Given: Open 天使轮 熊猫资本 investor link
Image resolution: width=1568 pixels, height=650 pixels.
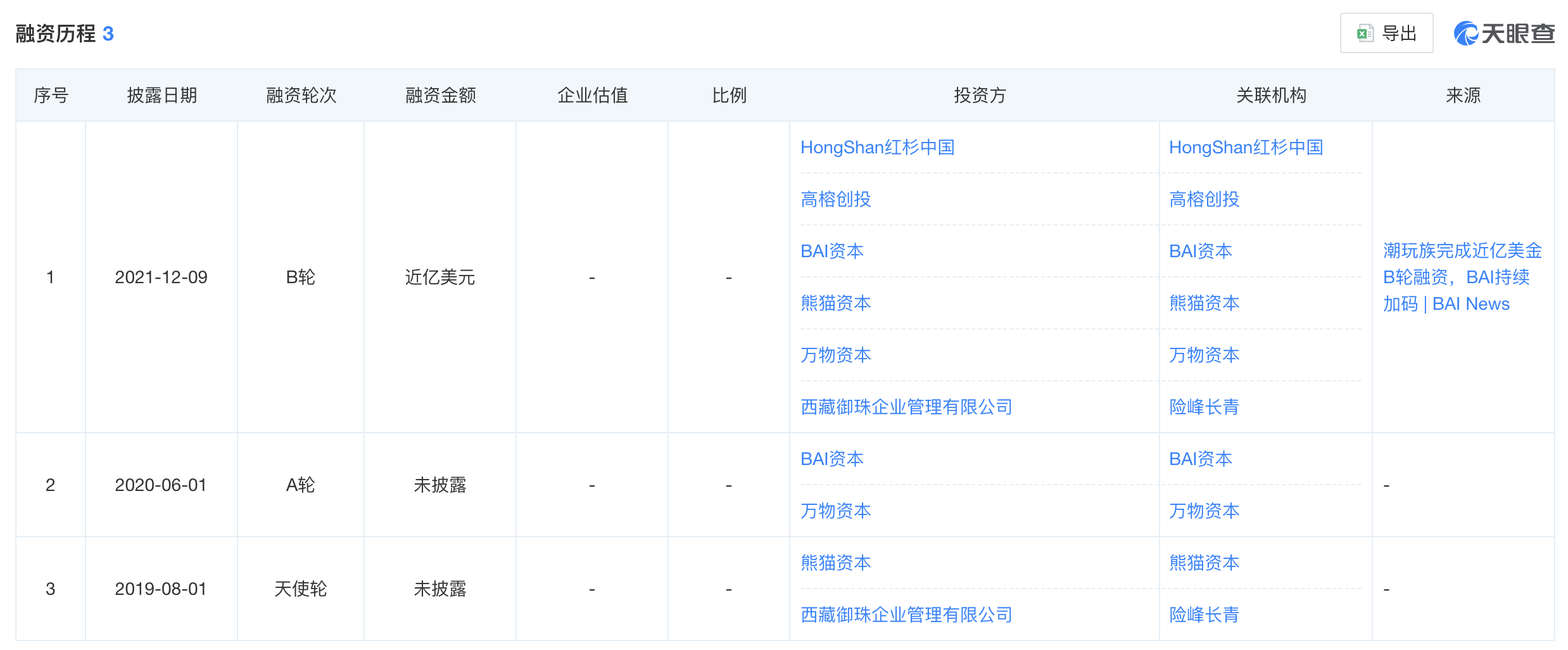Looking at the screenshot, I should click(x=835, y=563).
